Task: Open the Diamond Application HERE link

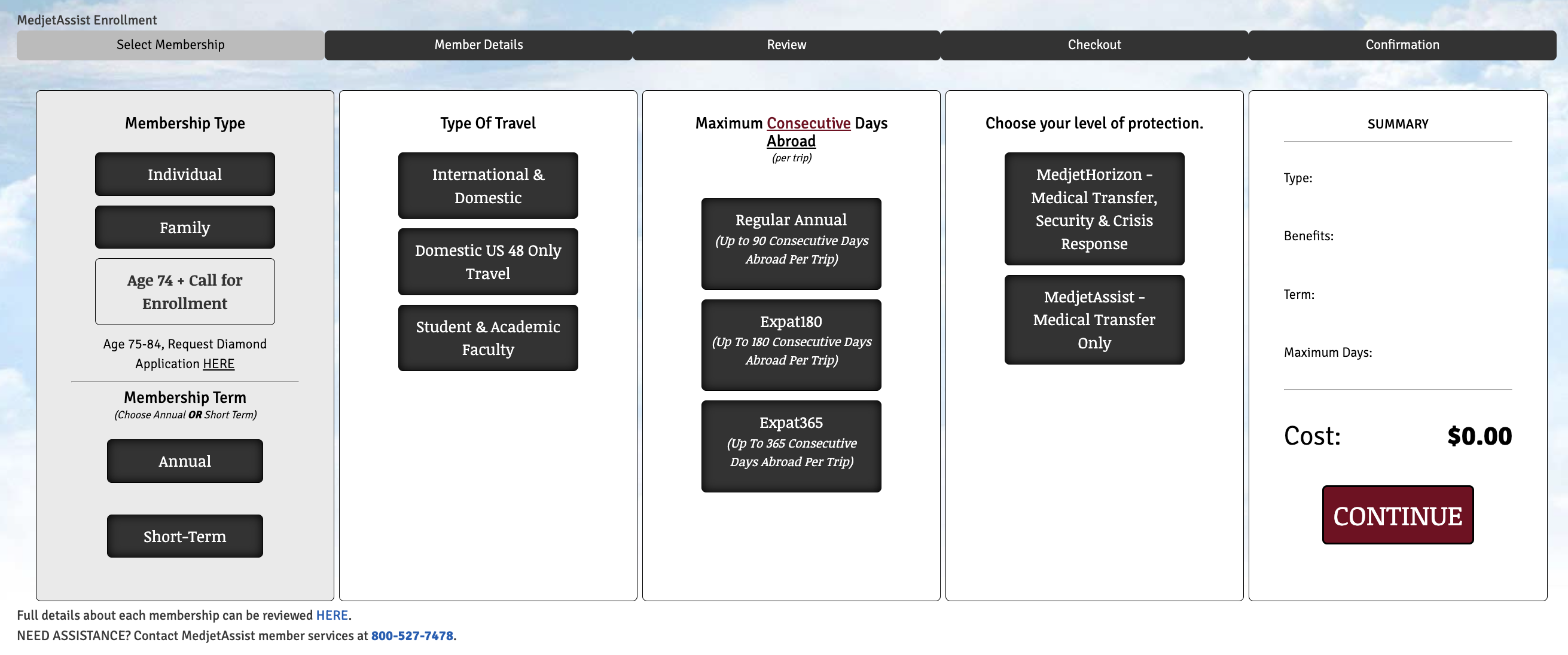Action: (218, 364)
